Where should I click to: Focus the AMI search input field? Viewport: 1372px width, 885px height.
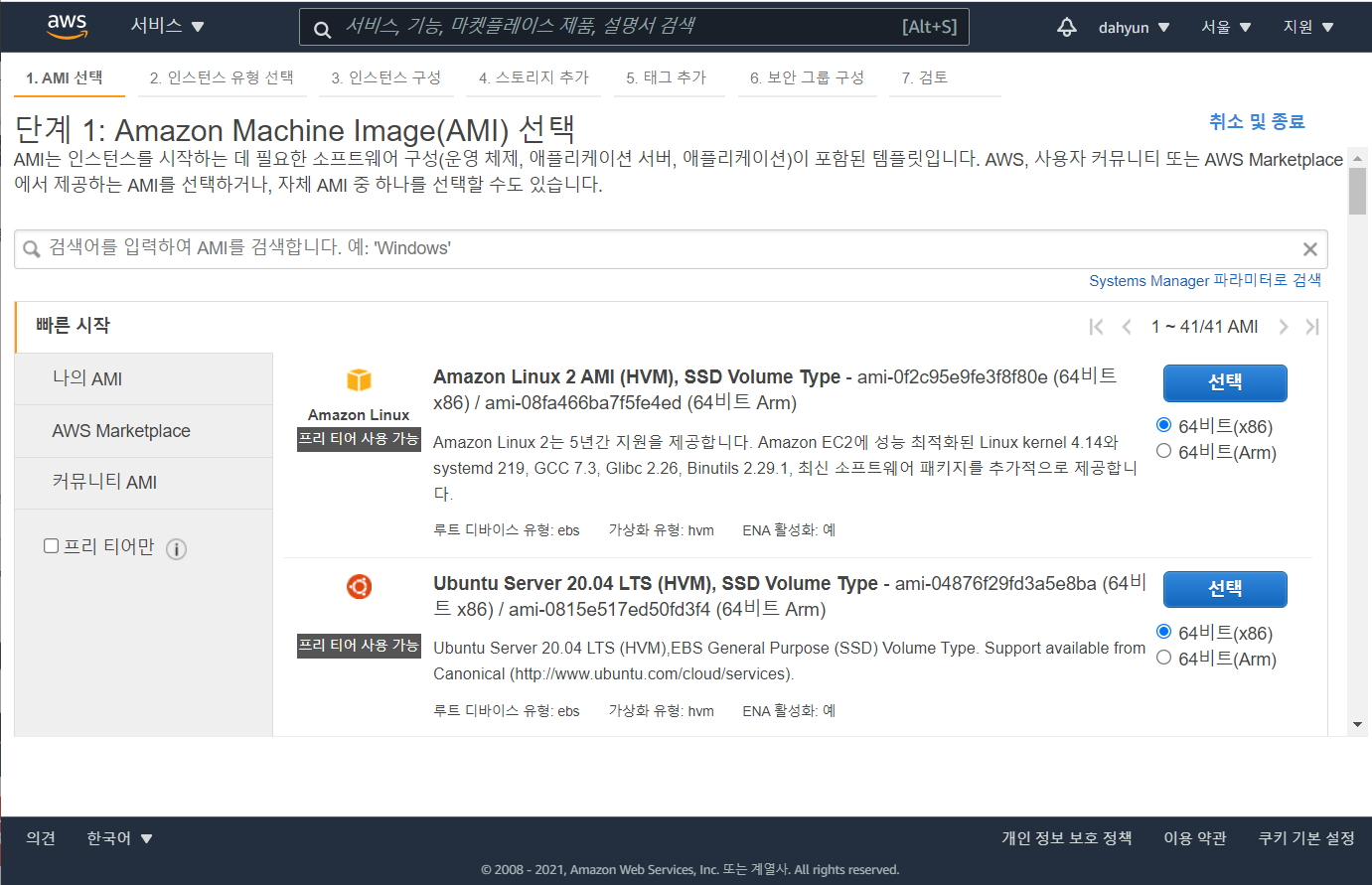(671, 249)
